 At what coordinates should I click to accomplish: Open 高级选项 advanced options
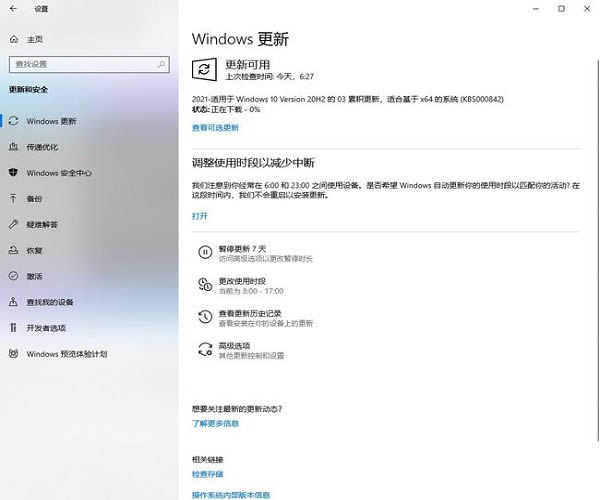point(236,346)
